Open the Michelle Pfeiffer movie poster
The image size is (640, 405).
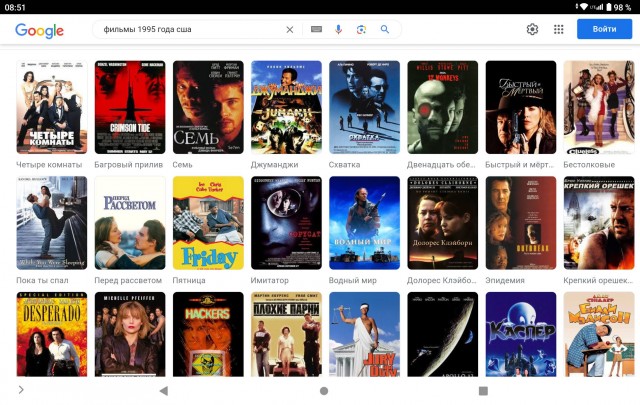click(130, 334)
